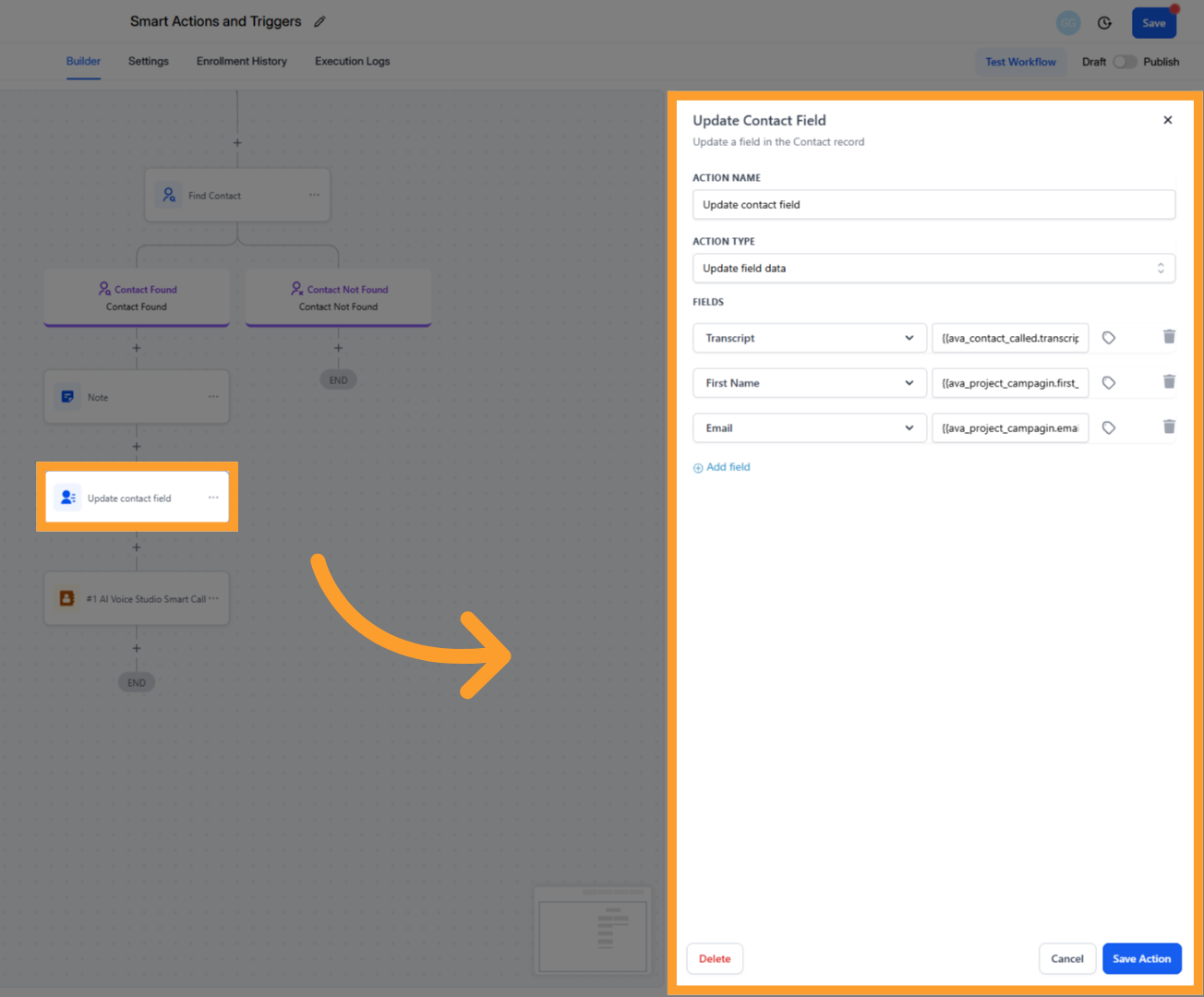Viewport: 1204px width, 997px height.
Task: Open Update contact field node options menu
Action: (213, 498)
